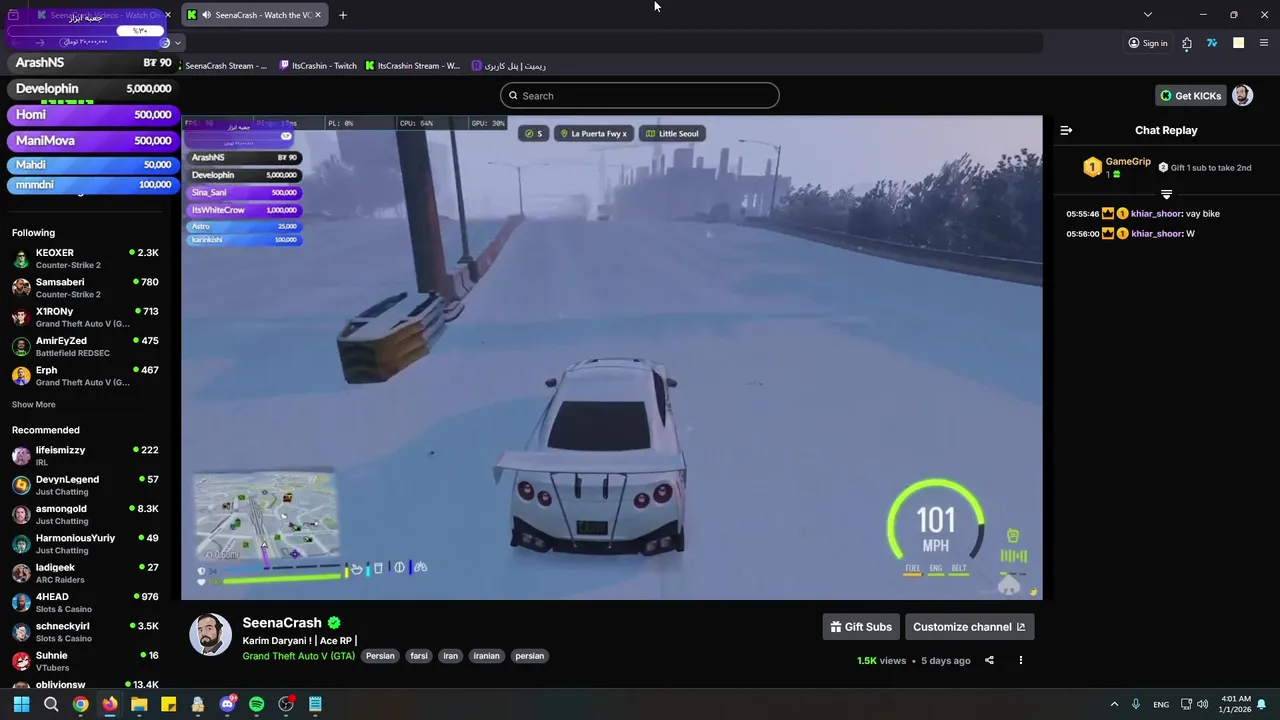This screenshot has width=1280, height=720.
Task: Click the SeenaCrash channel avatar
Action: (x=211, y=635)
